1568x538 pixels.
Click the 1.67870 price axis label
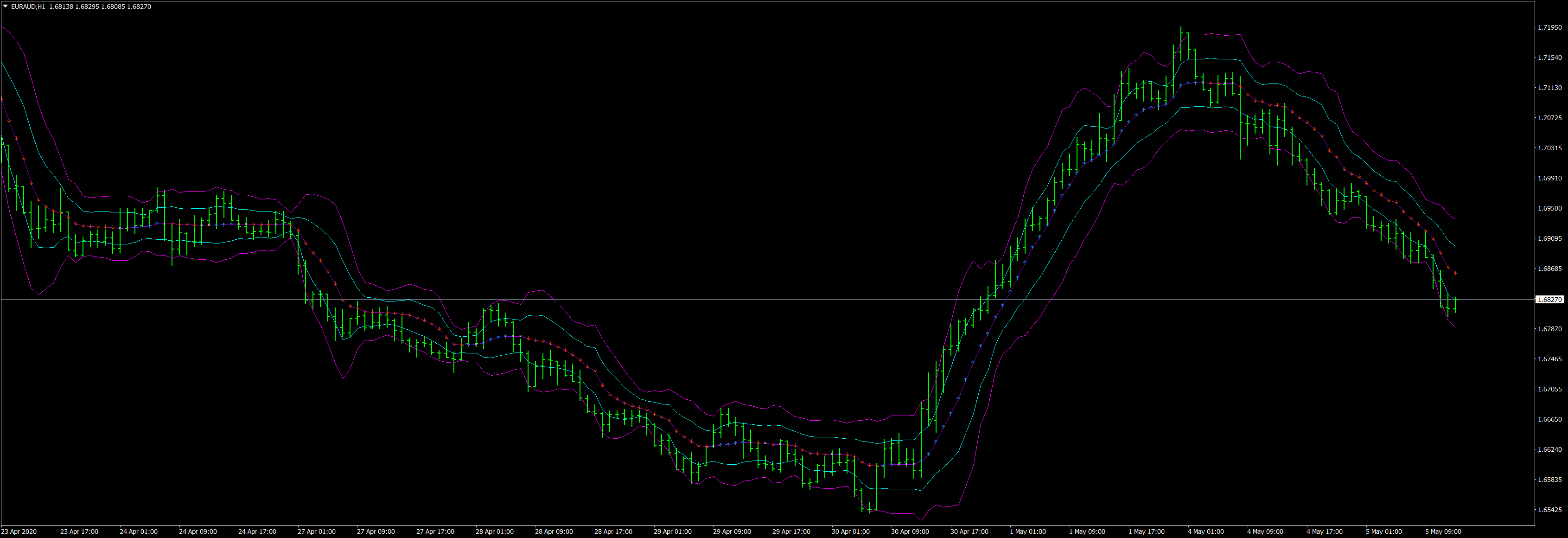coord(1550,329)
